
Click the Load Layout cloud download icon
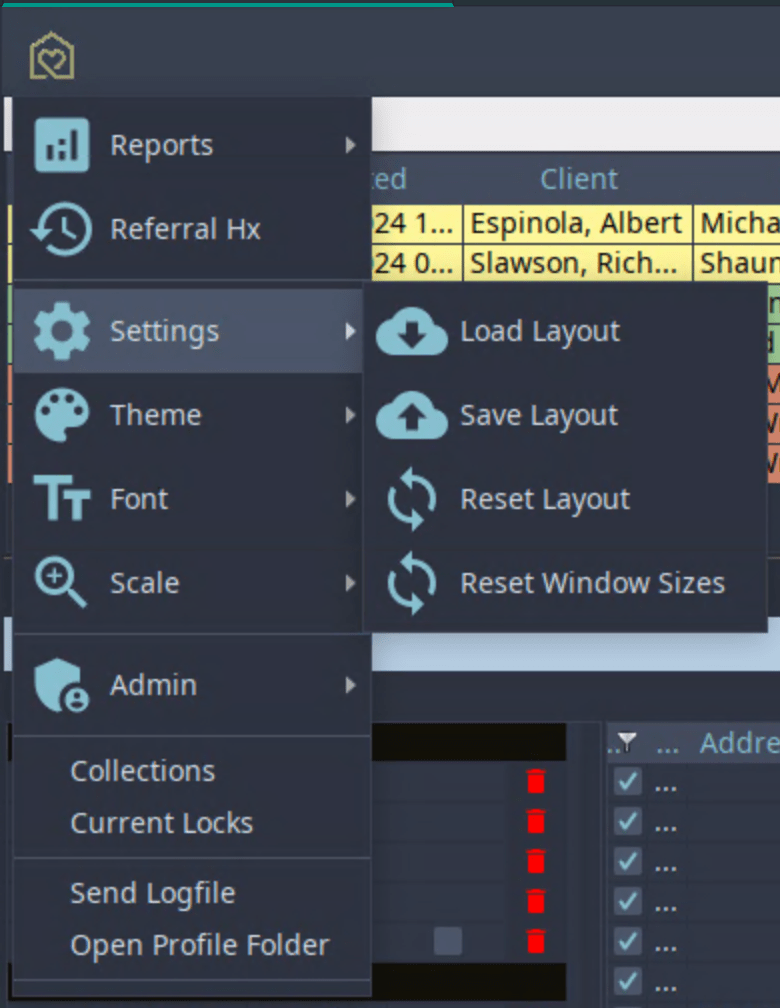tap(412, 331)
